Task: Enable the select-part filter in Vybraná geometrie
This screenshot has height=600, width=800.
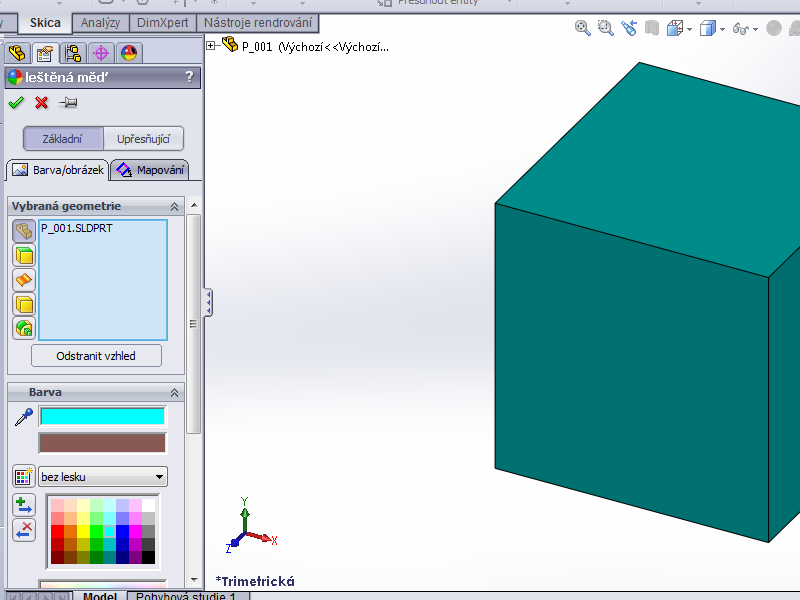Action: click(x=24, y=231)
